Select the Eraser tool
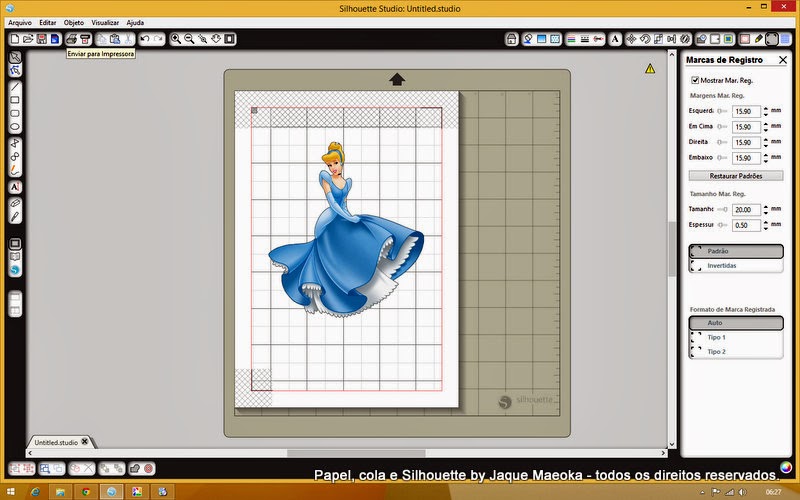The image size is (800, 500). [x=15, y=204]
